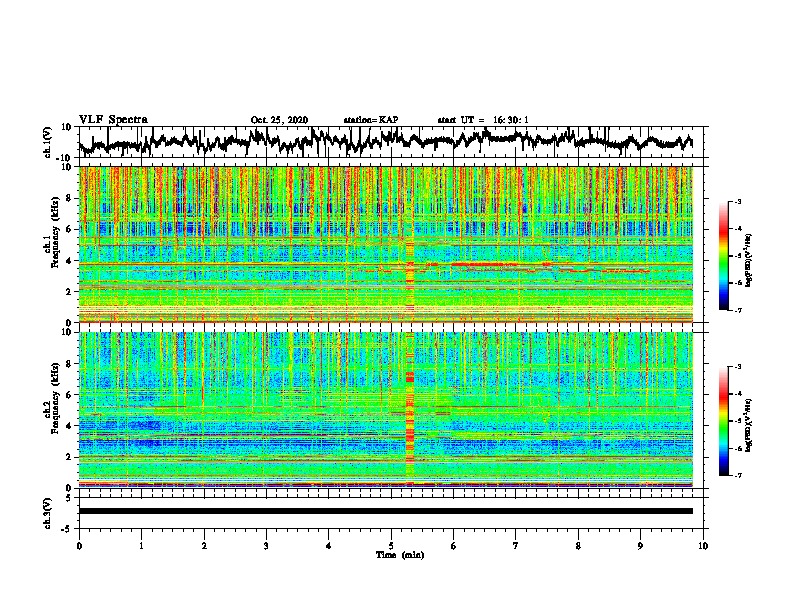Click time-axis tick label "1"
The image size is (792, 612).
click(x=141, y=546)
